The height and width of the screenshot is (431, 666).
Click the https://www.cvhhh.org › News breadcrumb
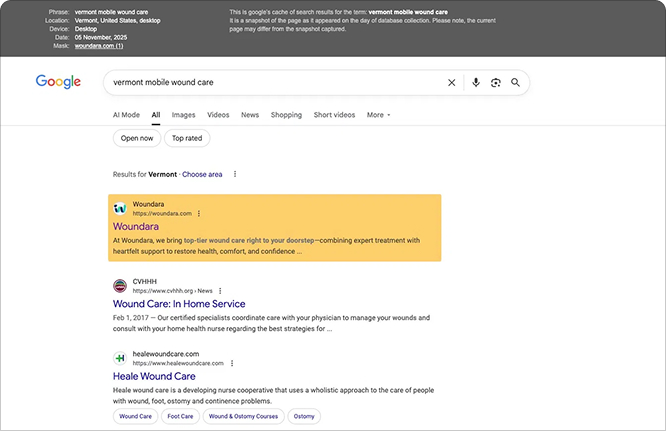172,291
